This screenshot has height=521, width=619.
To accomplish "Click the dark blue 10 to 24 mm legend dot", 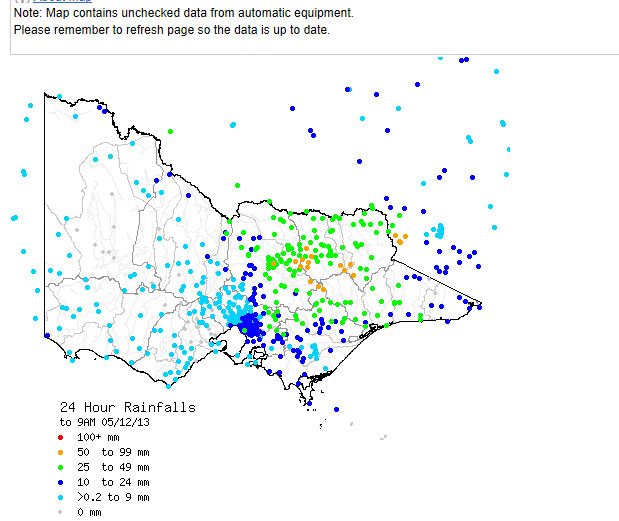I will pos(60,482).
